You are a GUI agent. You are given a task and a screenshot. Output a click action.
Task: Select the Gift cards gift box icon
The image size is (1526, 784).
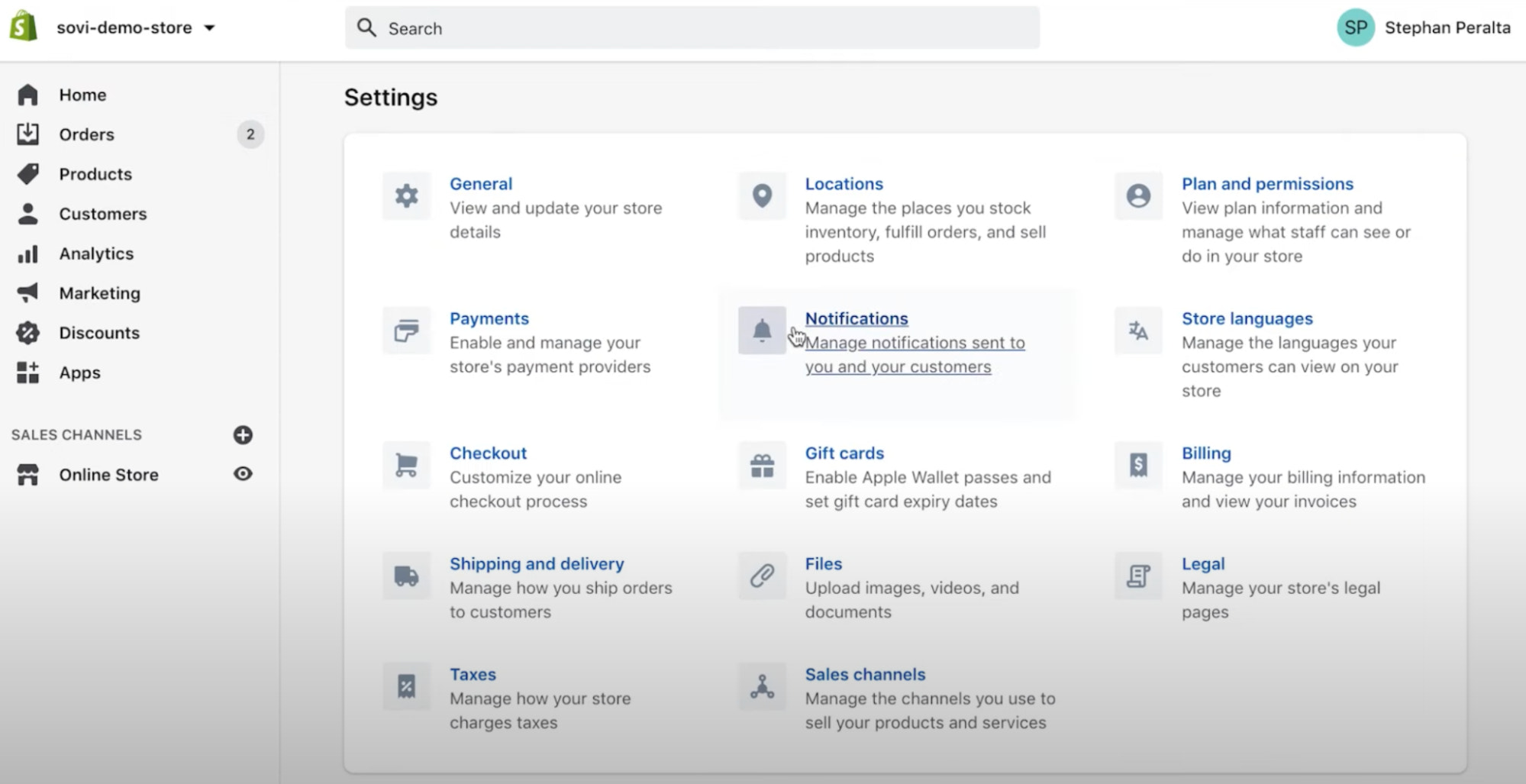click(x=761, y=465)
